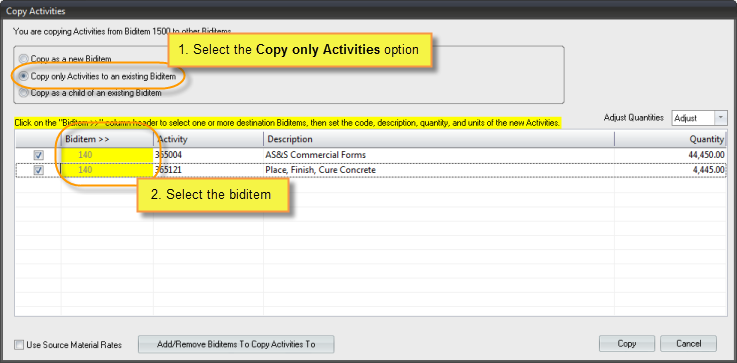Click activity code 365004
Viewport: 737px width, 363px height.
coord(168,155)
